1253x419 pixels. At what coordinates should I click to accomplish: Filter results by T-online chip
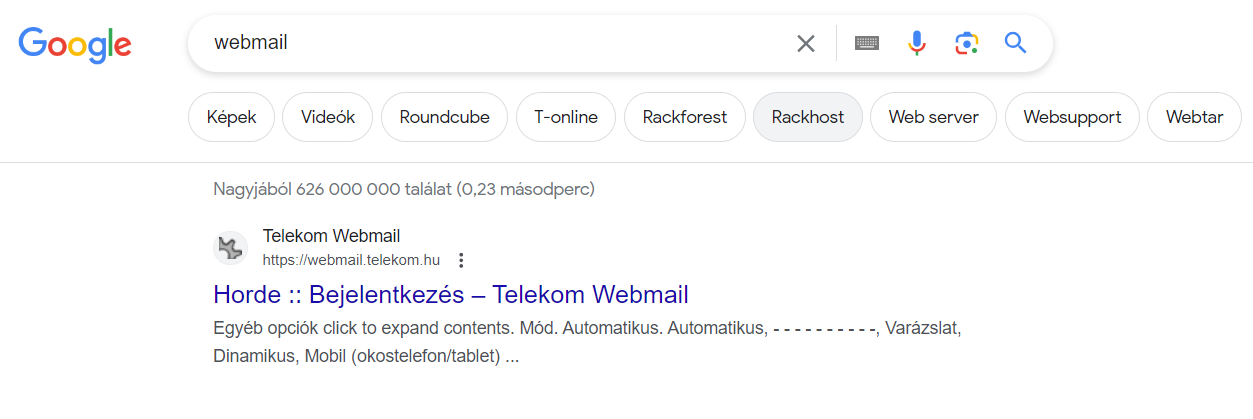pos(566,117)
